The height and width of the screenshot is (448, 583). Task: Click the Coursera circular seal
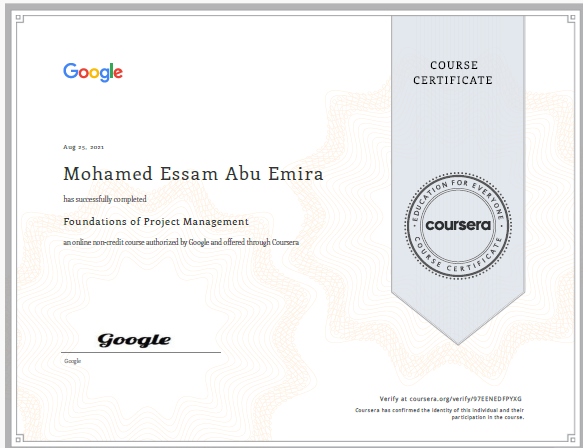tap(458, 225)
